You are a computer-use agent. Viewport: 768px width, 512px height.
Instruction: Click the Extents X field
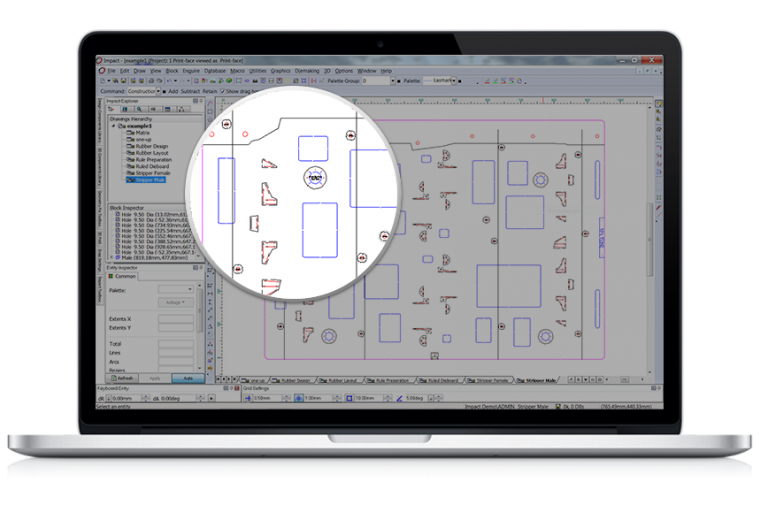click(x=176, y=319)
